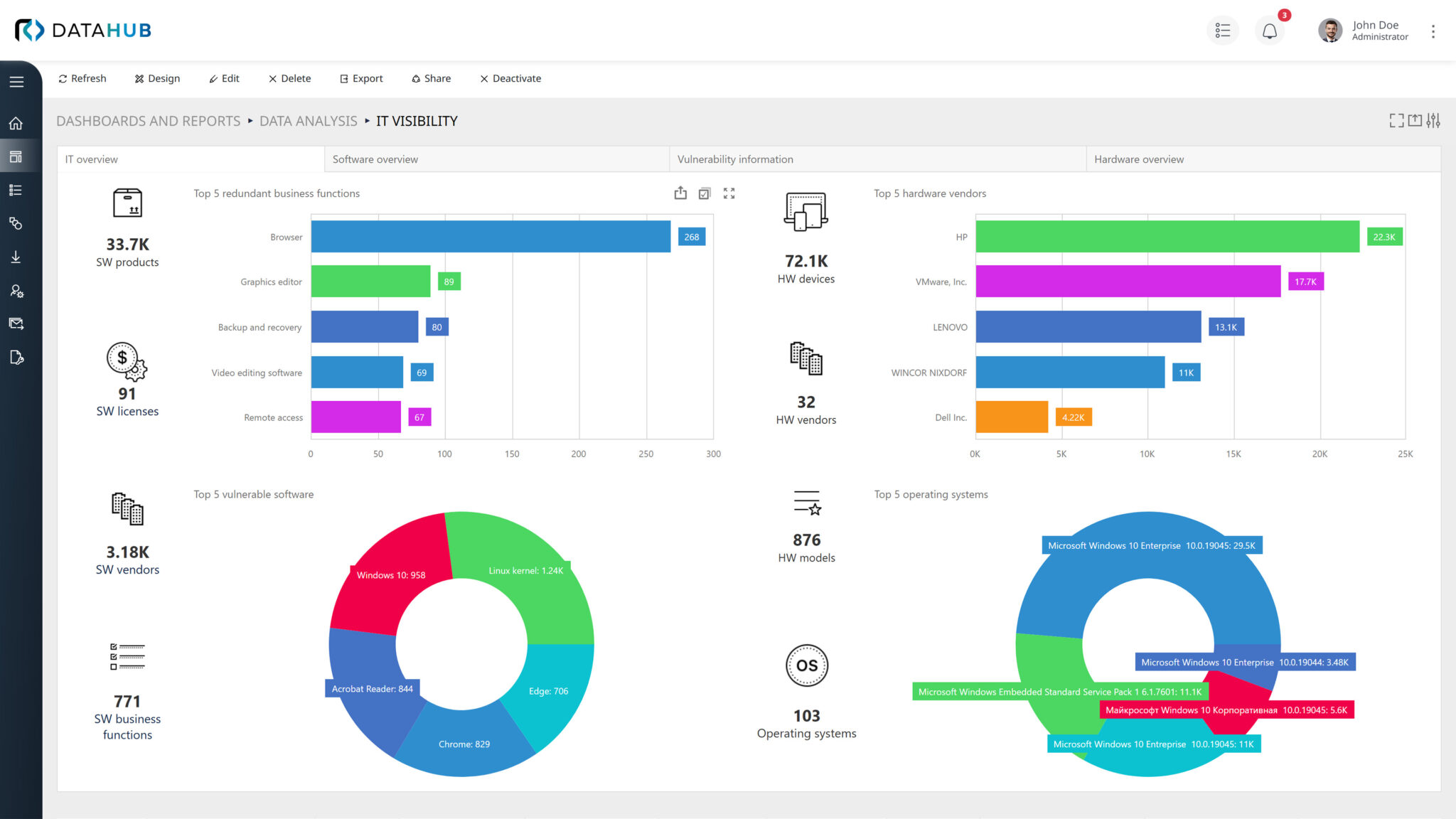Open the mail sidebar icon
Image resolution: width=1456 pixels, height=819 pixels.
[x=16, y=323]
